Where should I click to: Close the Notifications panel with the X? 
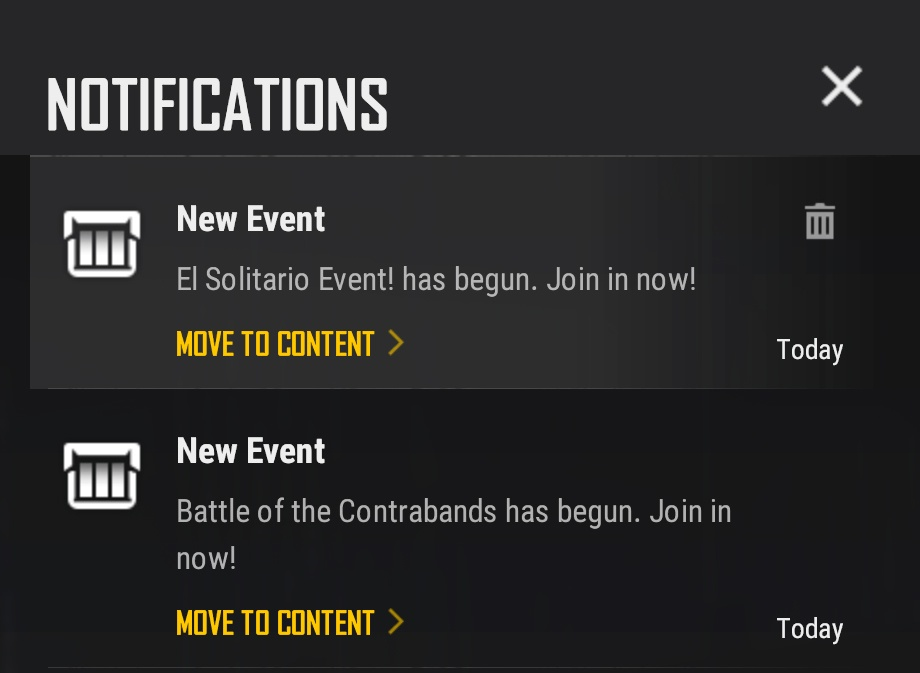841,87
